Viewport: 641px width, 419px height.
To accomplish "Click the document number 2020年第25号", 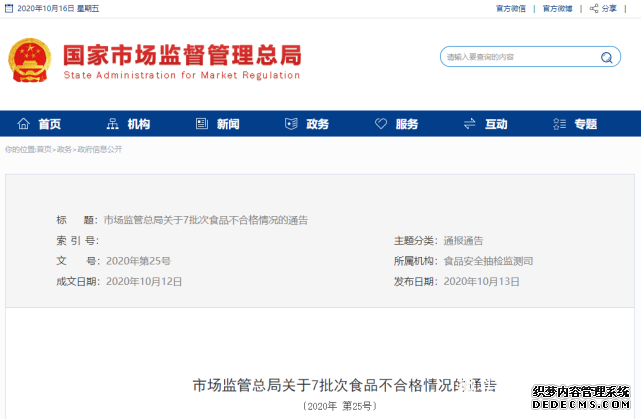I will [x=138, y=261].
